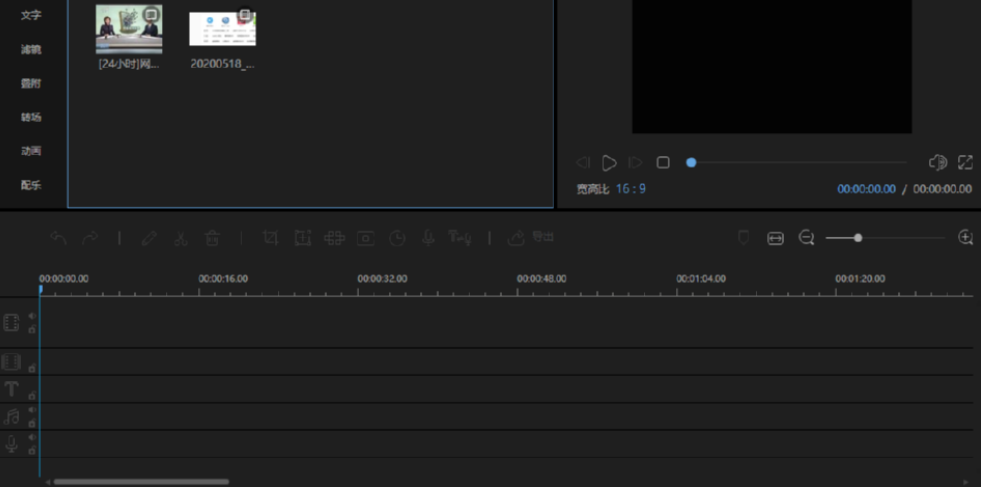
Task: Click the redo arrow in the toolbar
Action: coord(90,238)
